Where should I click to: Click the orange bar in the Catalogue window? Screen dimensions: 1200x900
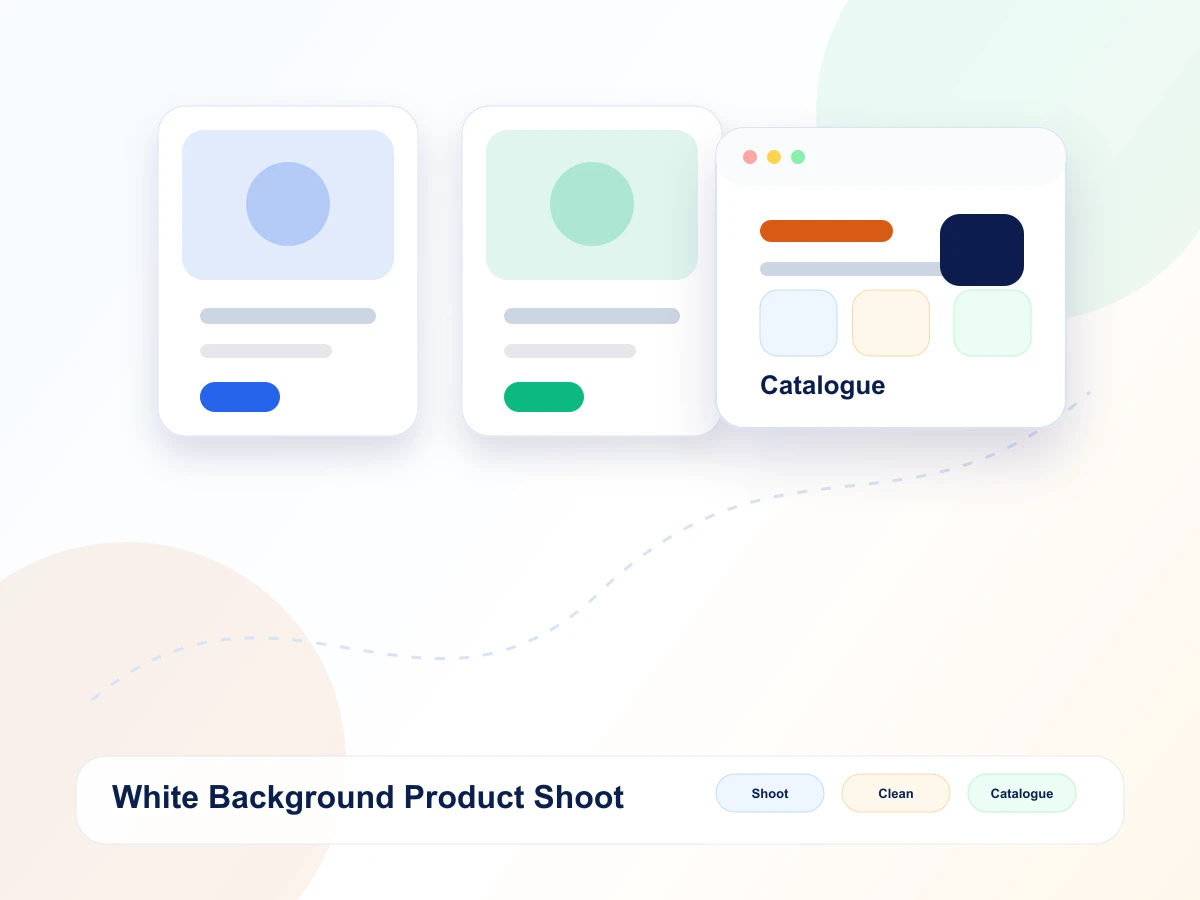click(x=826, y=231)
